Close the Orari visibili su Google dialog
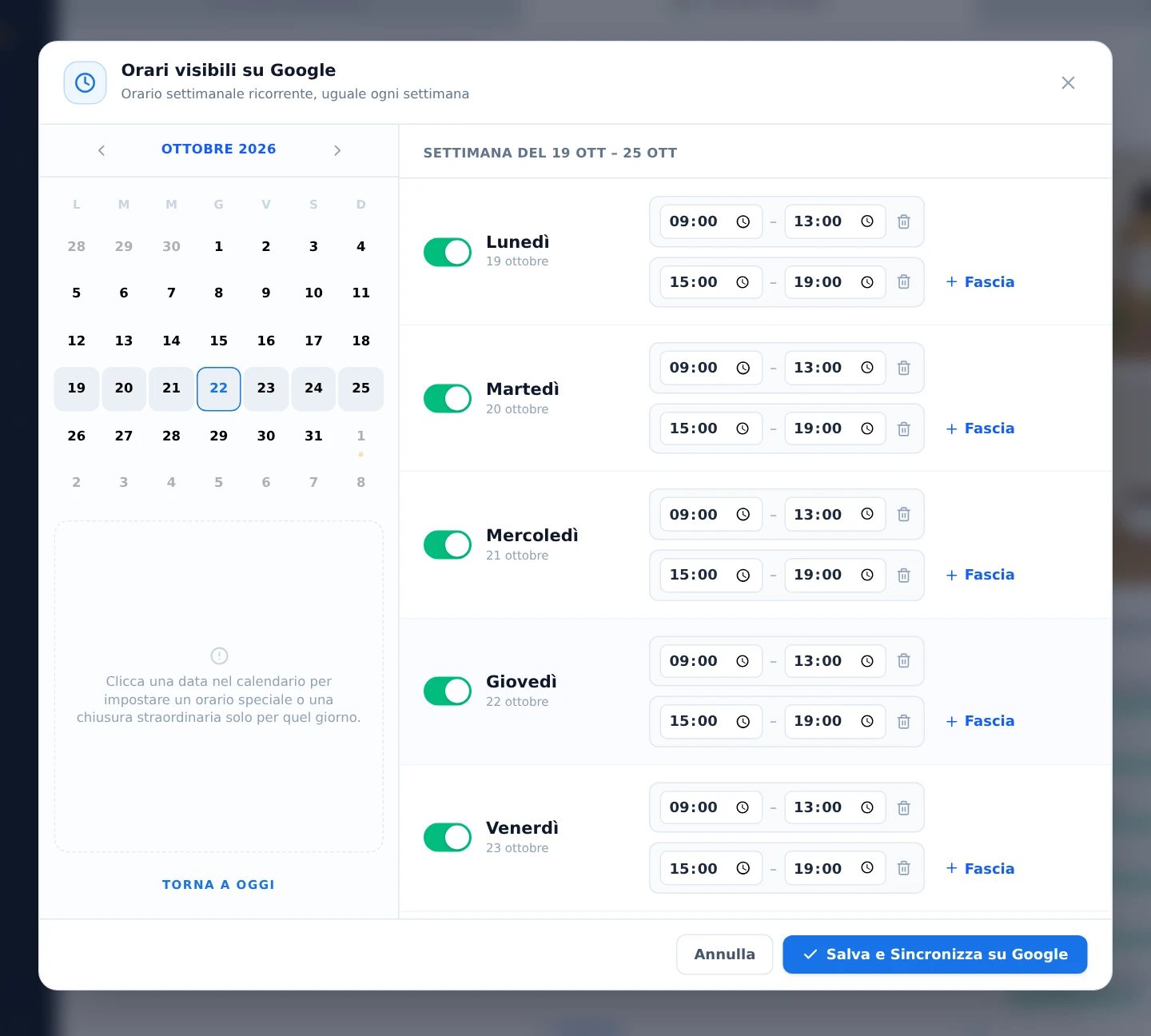 [x=1068, y=83]
